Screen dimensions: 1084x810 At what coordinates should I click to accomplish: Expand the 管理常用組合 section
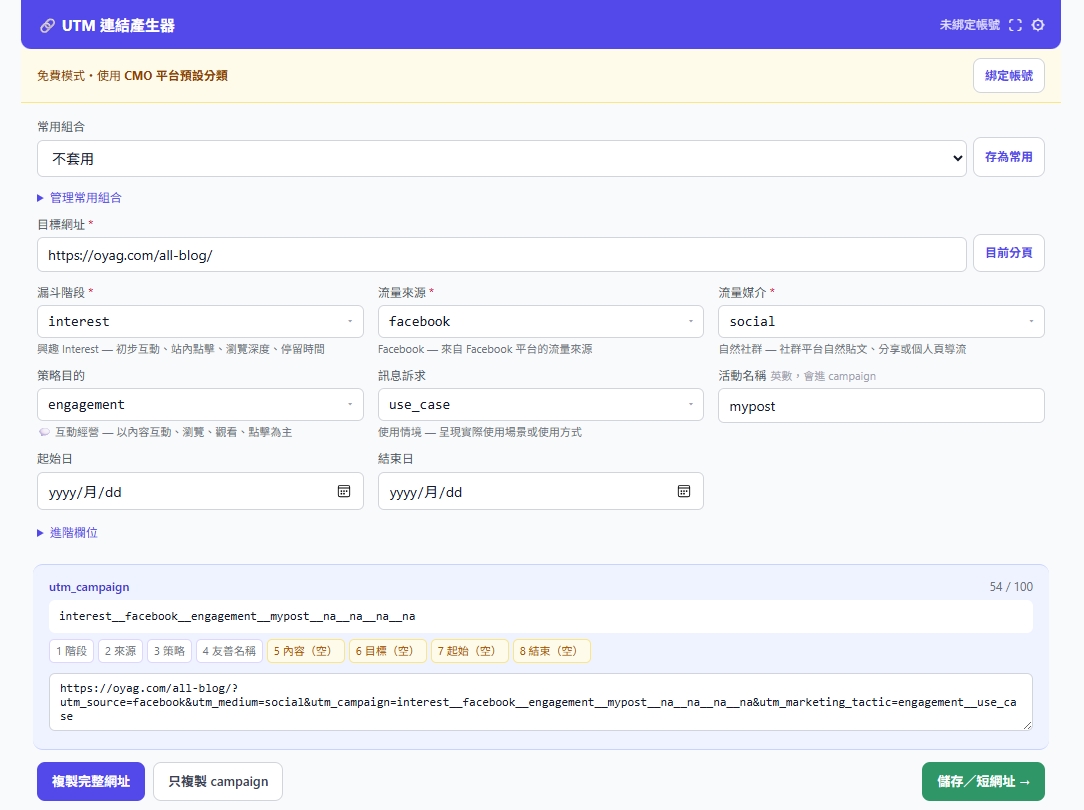point(80,198)
